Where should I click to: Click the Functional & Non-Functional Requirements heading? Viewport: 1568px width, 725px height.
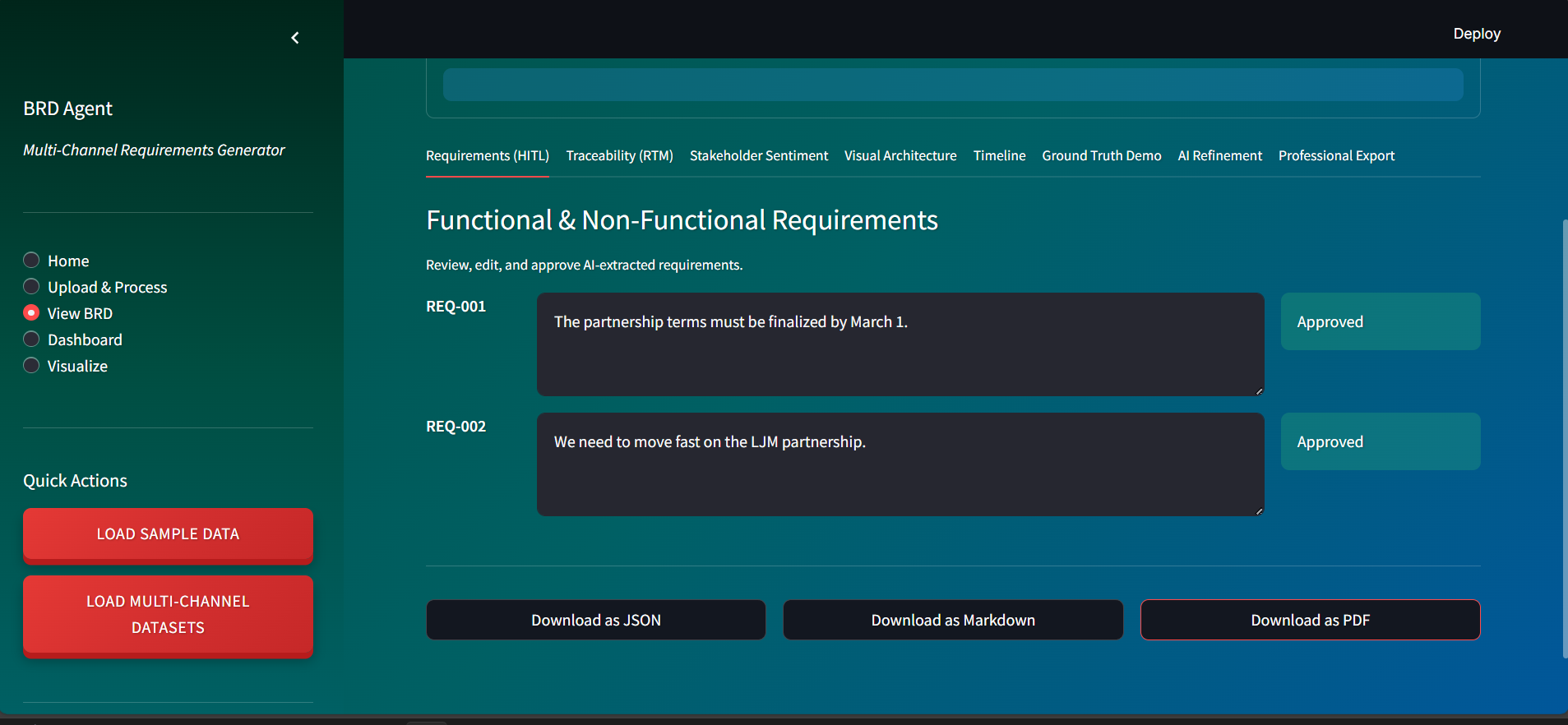coord(682,220)
